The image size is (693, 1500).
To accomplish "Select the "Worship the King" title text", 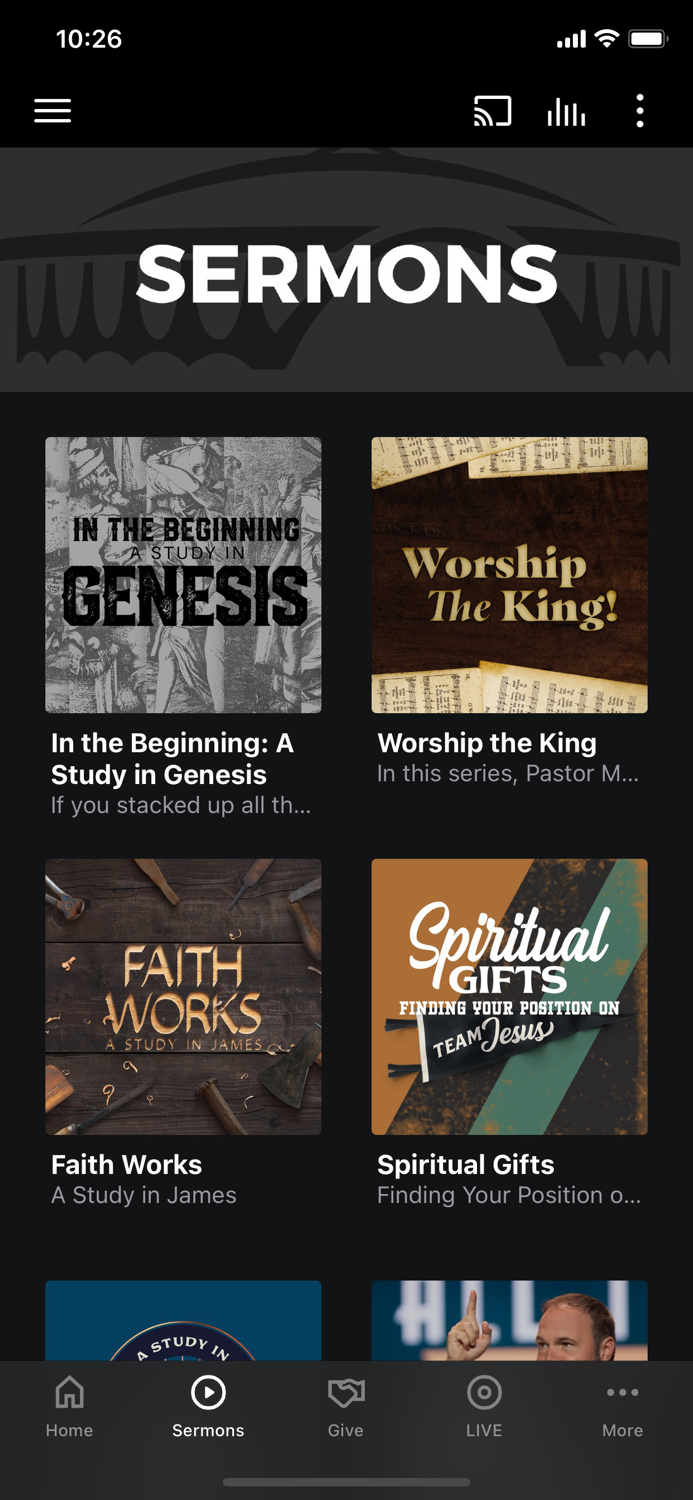I will [x=487, y=743].
